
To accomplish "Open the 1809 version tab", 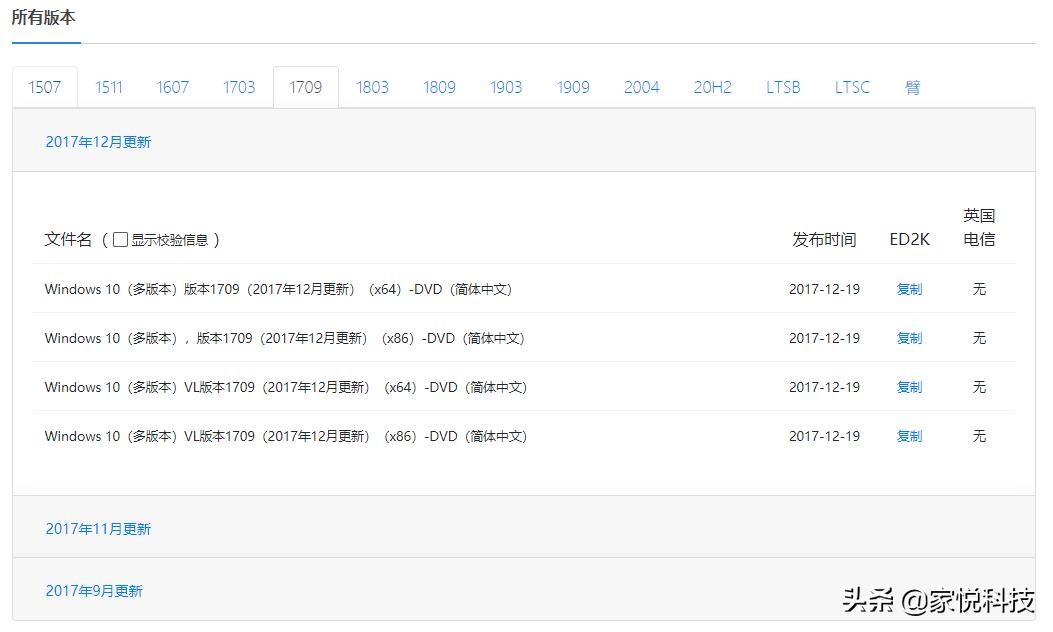I will [x=439, y=87].
